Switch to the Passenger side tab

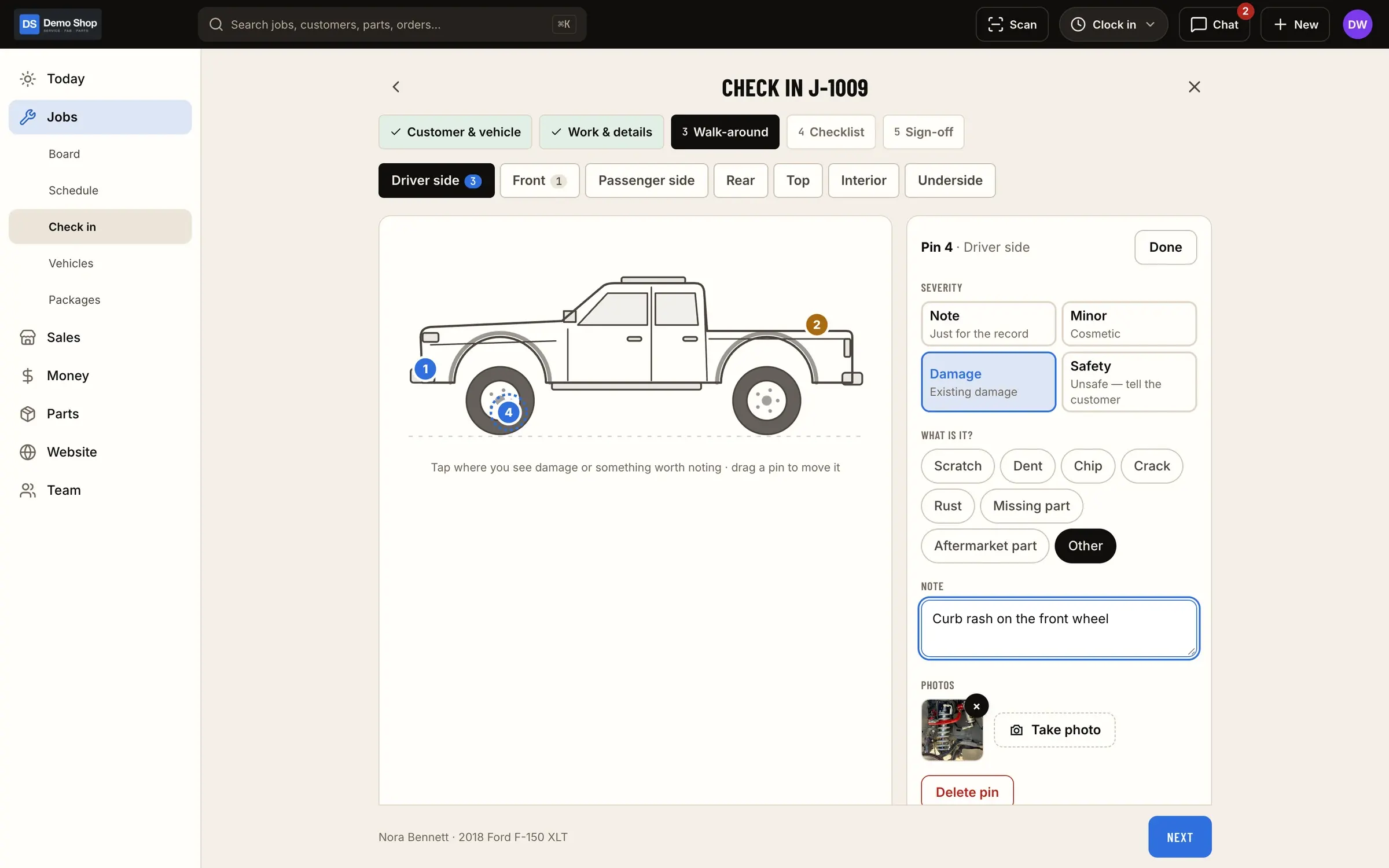coord(646,181)
